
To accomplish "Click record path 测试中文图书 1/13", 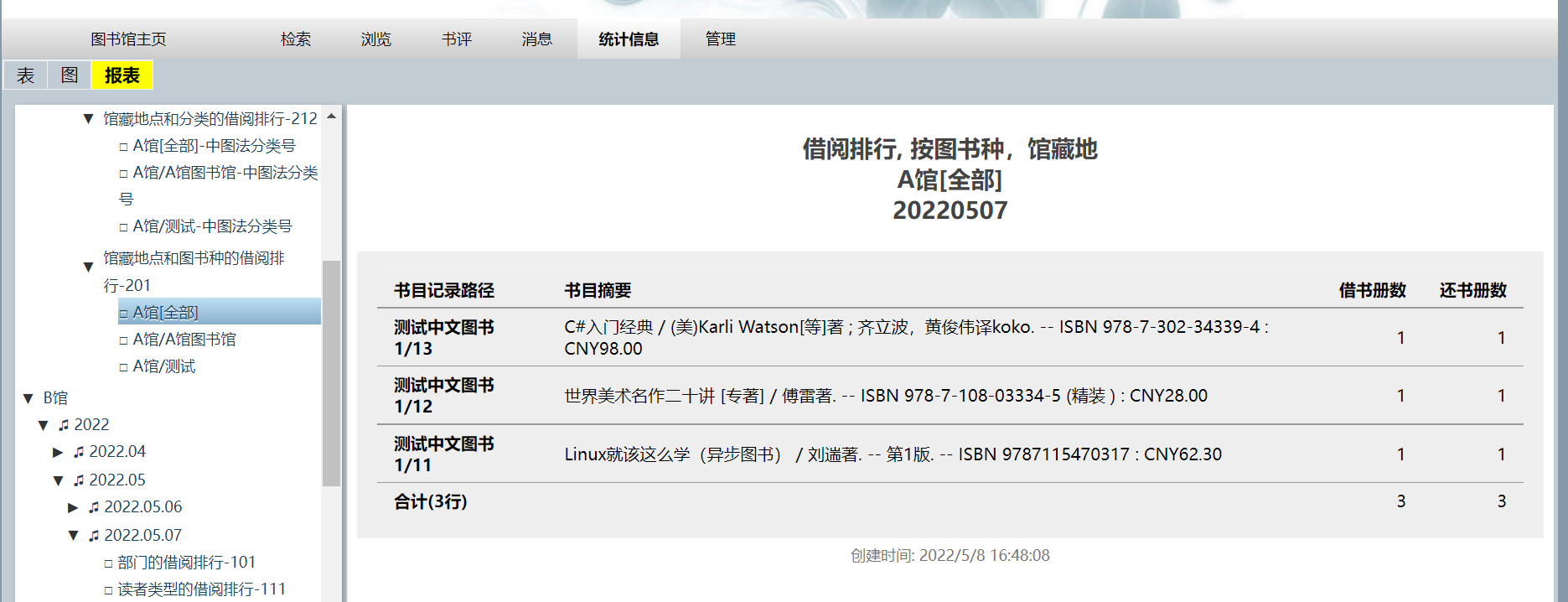I will [444, 338].
